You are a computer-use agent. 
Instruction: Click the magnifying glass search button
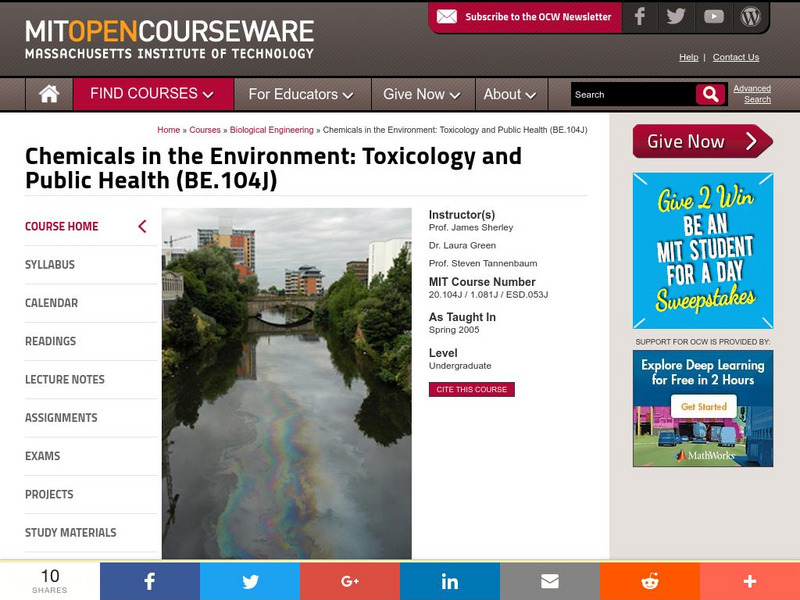coord(711,94)
